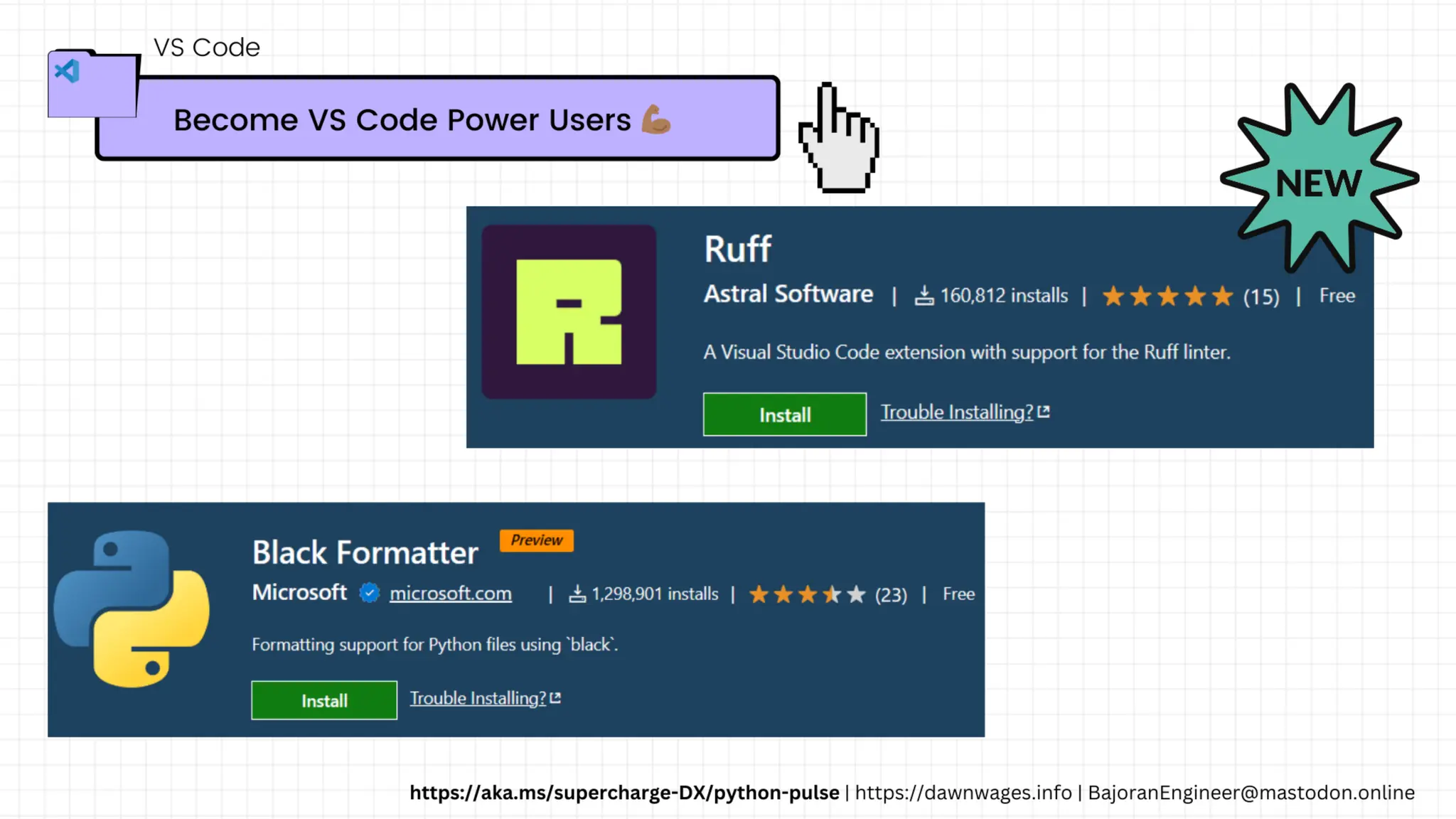
Task: Click the Black Formatter title
Action: 365,552
